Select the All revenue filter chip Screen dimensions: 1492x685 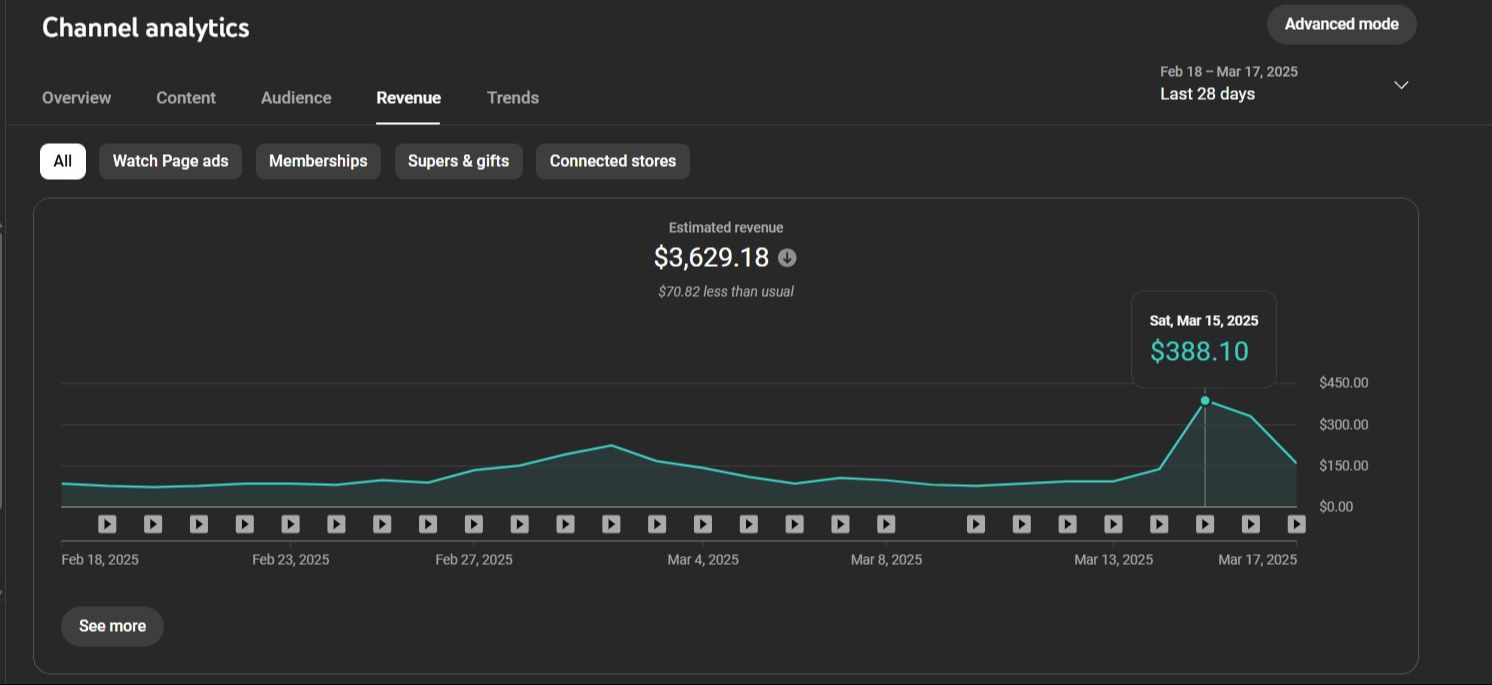point(63,161)
